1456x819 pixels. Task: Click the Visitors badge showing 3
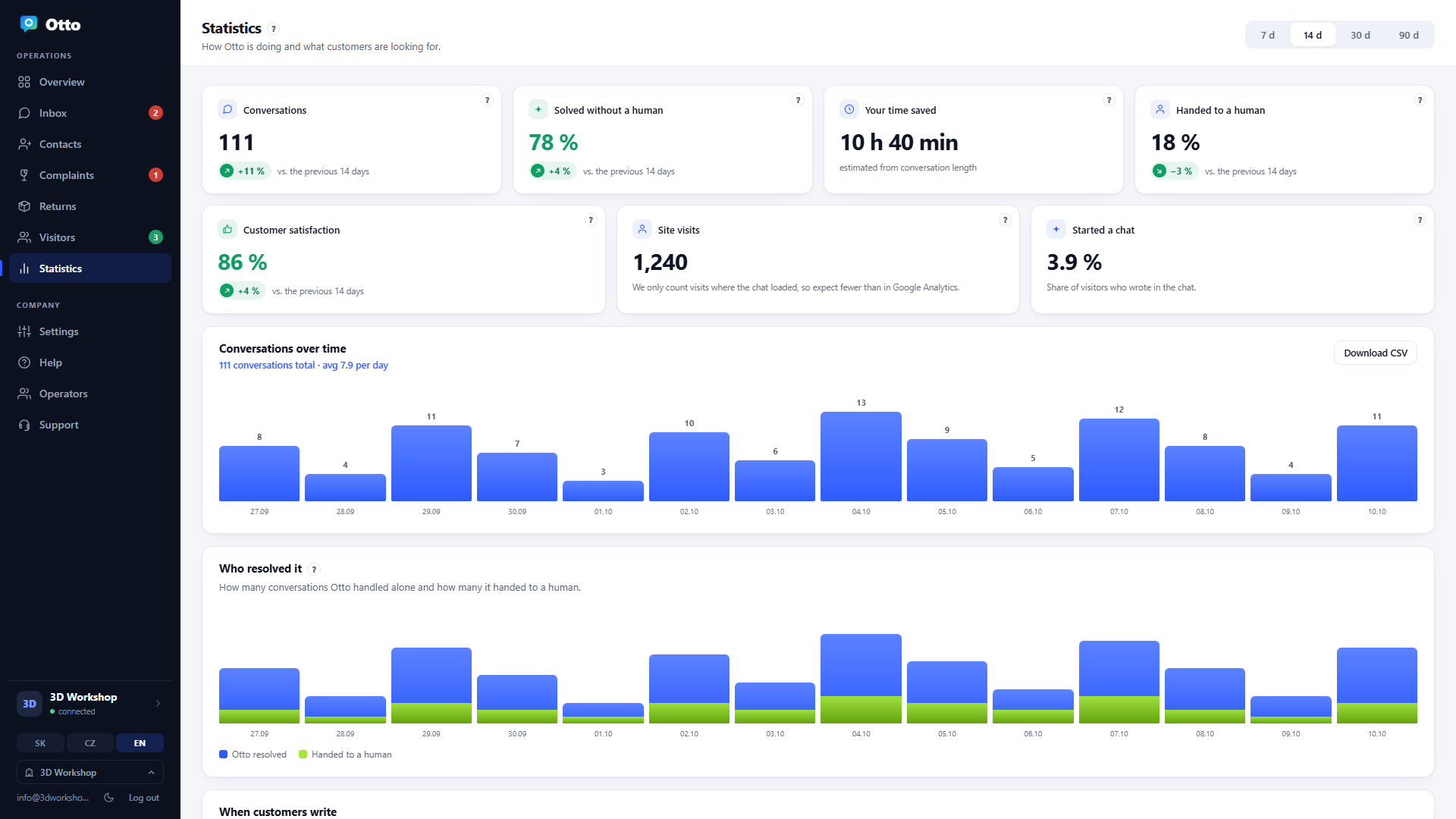pos(155,237)
